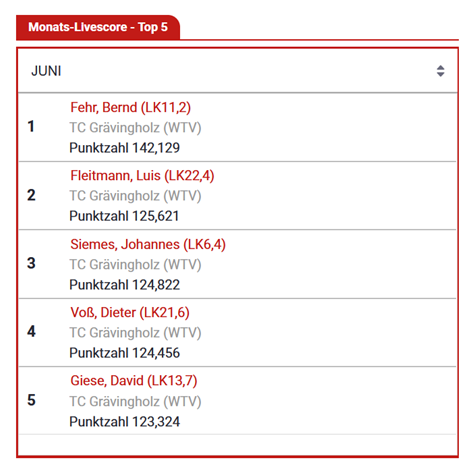Open the JUNI month dropdown arrows
The height and width of the screenshot is (466, 468).
[440, 71]
